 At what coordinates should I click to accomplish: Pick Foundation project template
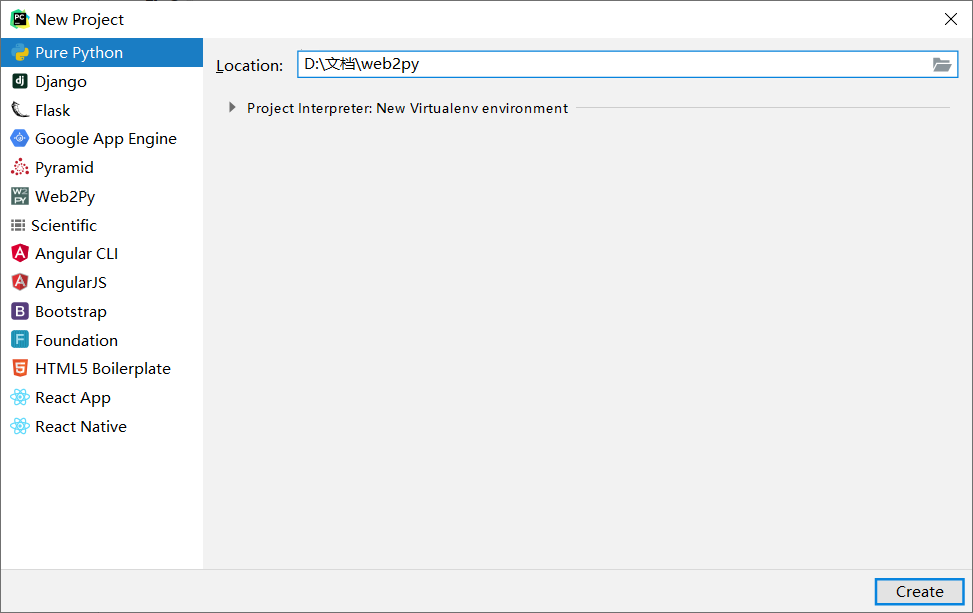point(76,341)
